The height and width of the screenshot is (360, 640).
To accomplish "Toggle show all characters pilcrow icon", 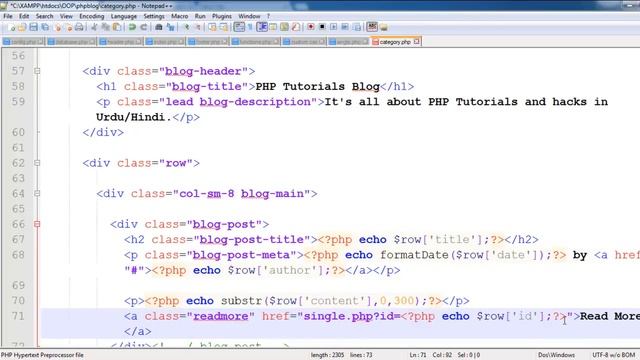I will 250,27.
